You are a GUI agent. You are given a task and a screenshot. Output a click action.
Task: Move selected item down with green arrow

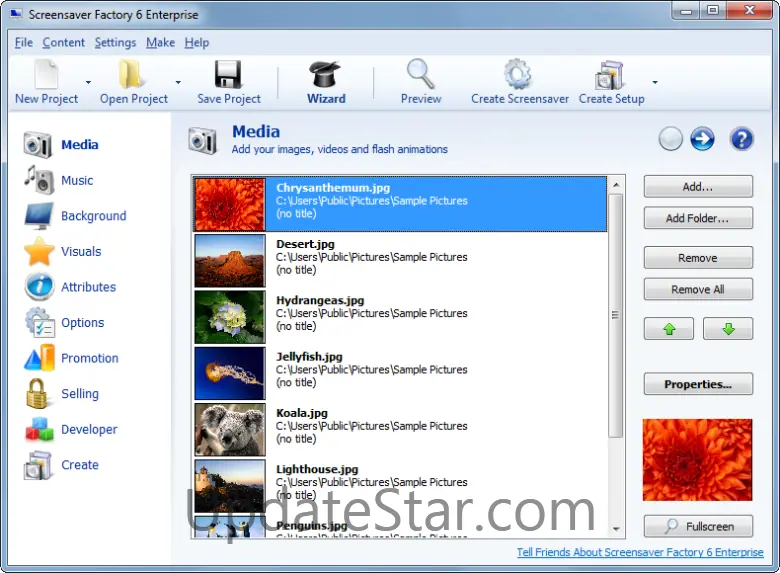coord(728,329)
